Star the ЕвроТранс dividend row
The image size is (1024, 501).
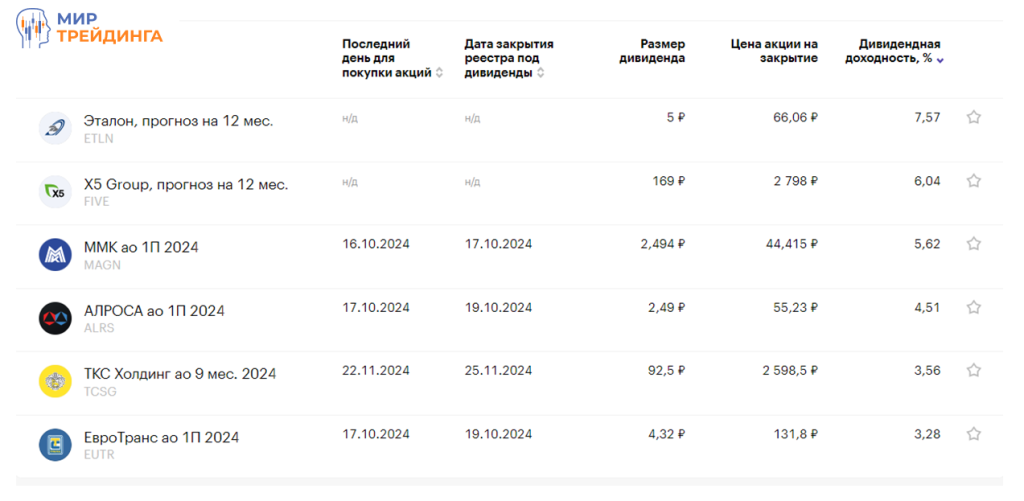973,434
